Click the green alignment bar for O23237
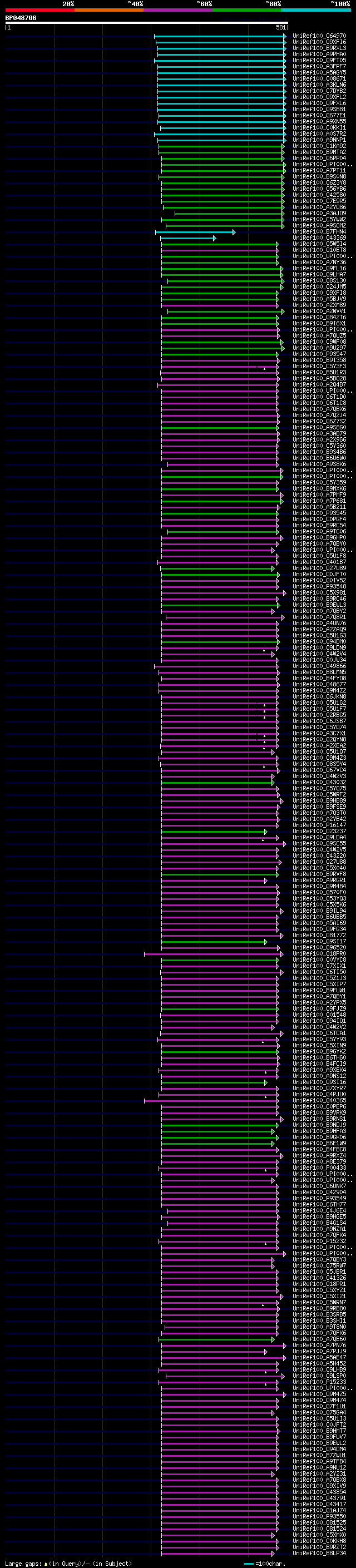Viewport: 356px width, 1568px height. coord(214,832)
